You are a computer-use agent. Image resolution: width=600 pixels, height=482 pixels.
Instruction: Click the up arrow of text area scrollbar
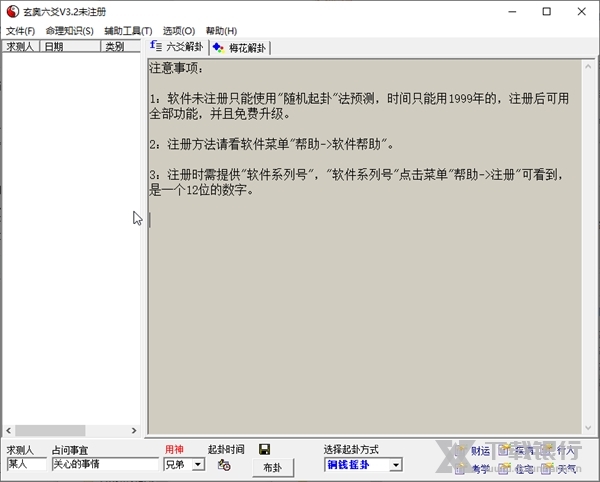[x=588, y=67]
